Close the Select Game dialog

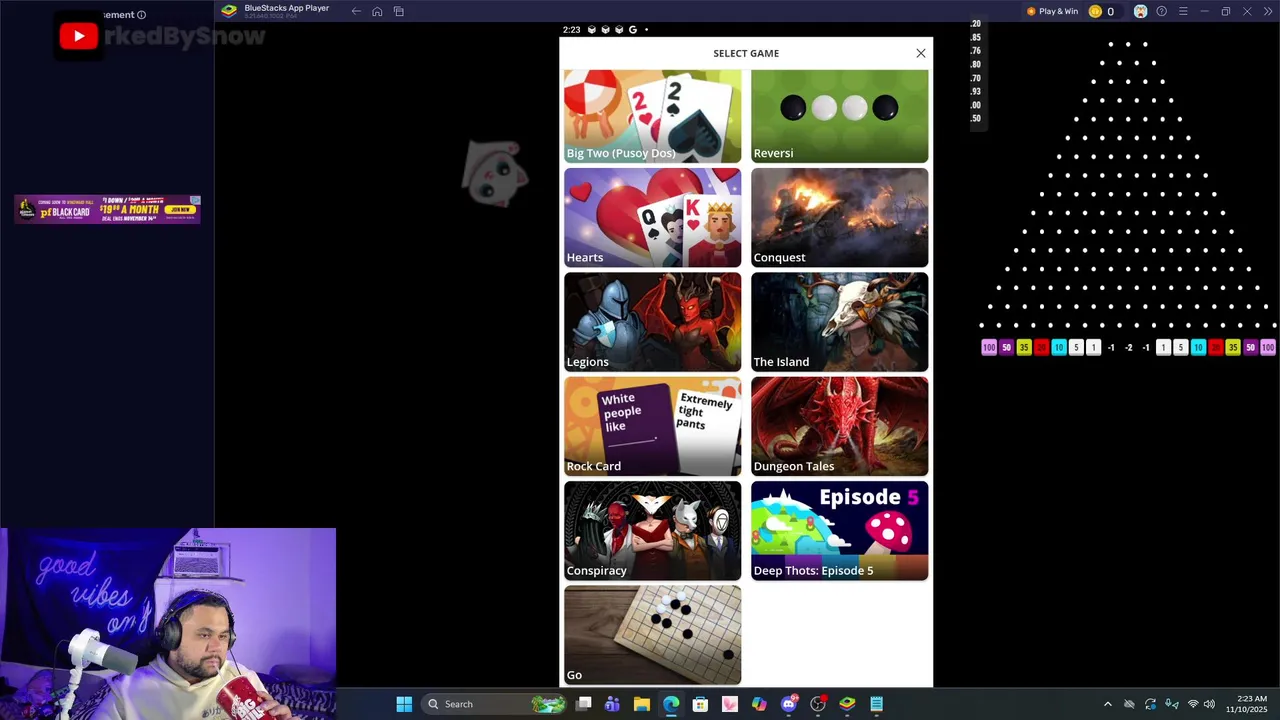tap(921, 53)
